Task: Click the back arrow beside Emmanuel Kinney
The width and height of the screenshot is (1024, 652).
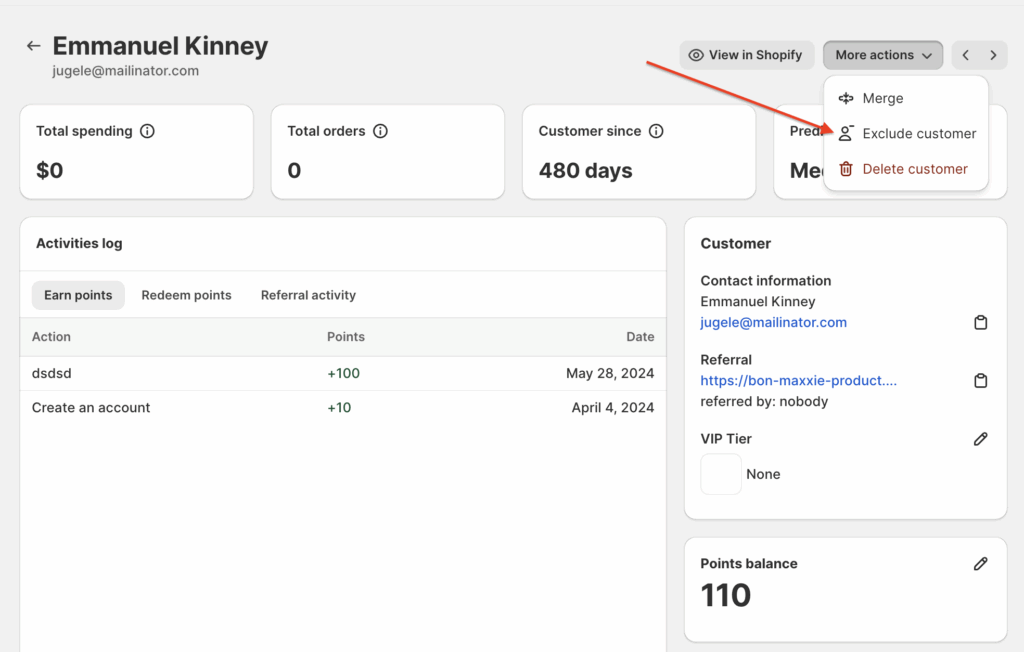Action: pyautogui.click(x=34, y=46)
